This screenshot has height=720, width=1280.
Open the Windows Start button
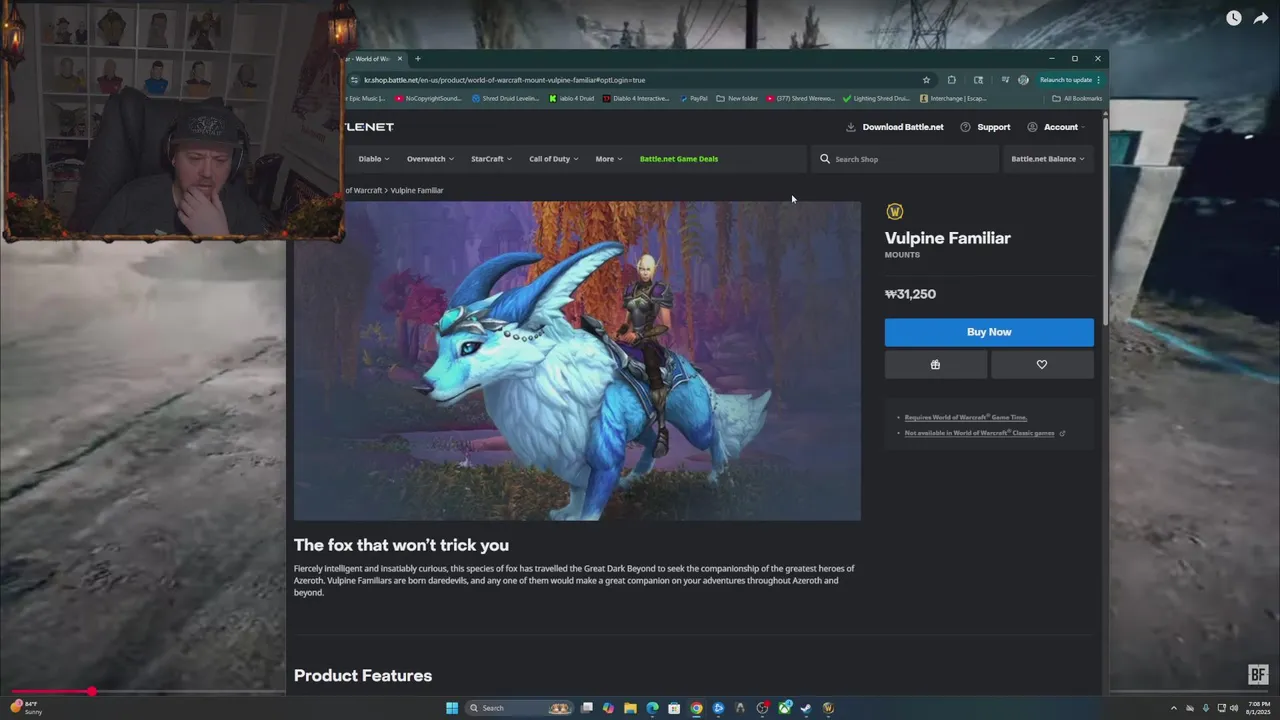tap(452, 708)
